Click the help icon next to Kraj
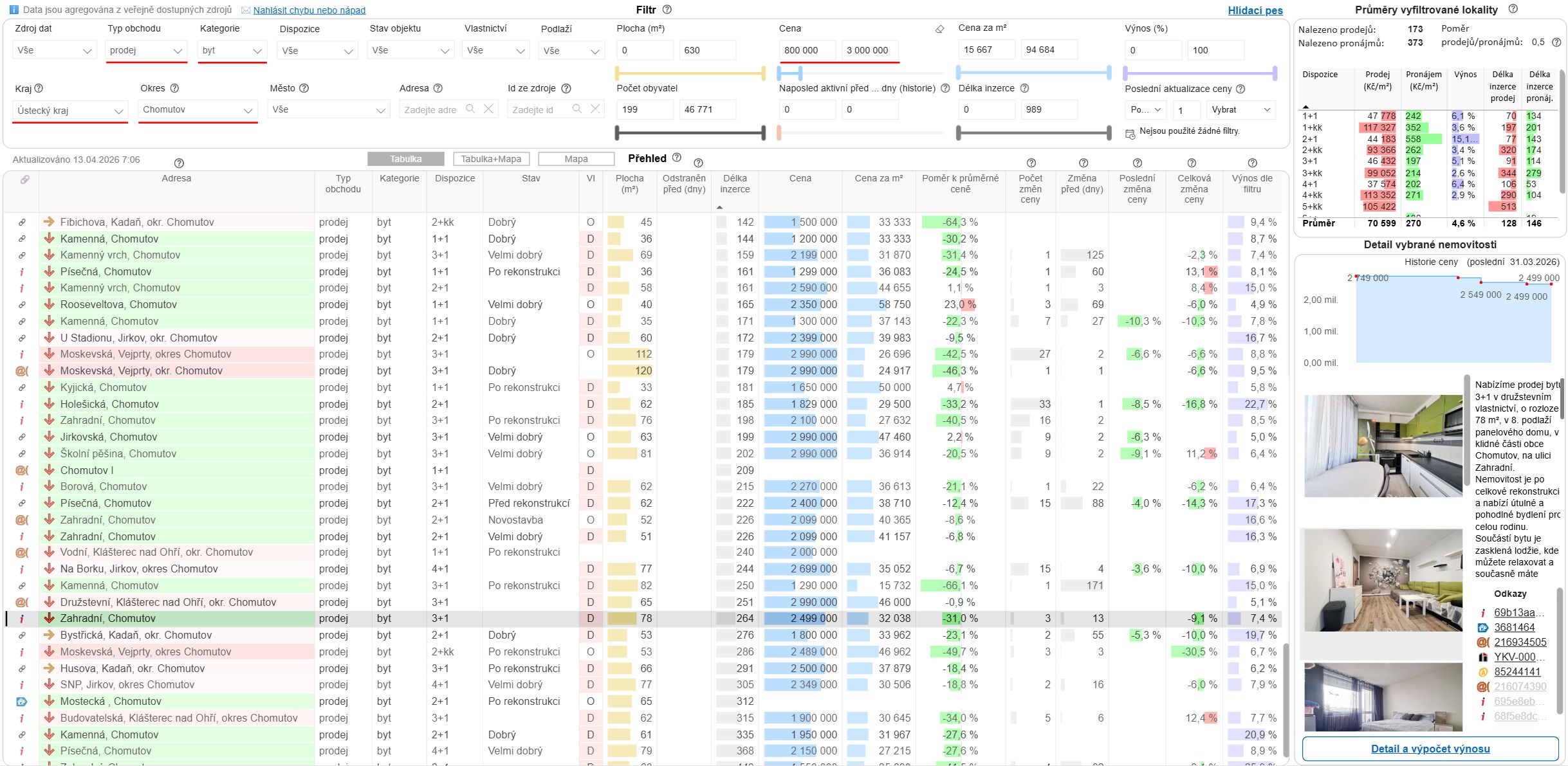This screenshot has width=1568, height=766. (39, 88)
